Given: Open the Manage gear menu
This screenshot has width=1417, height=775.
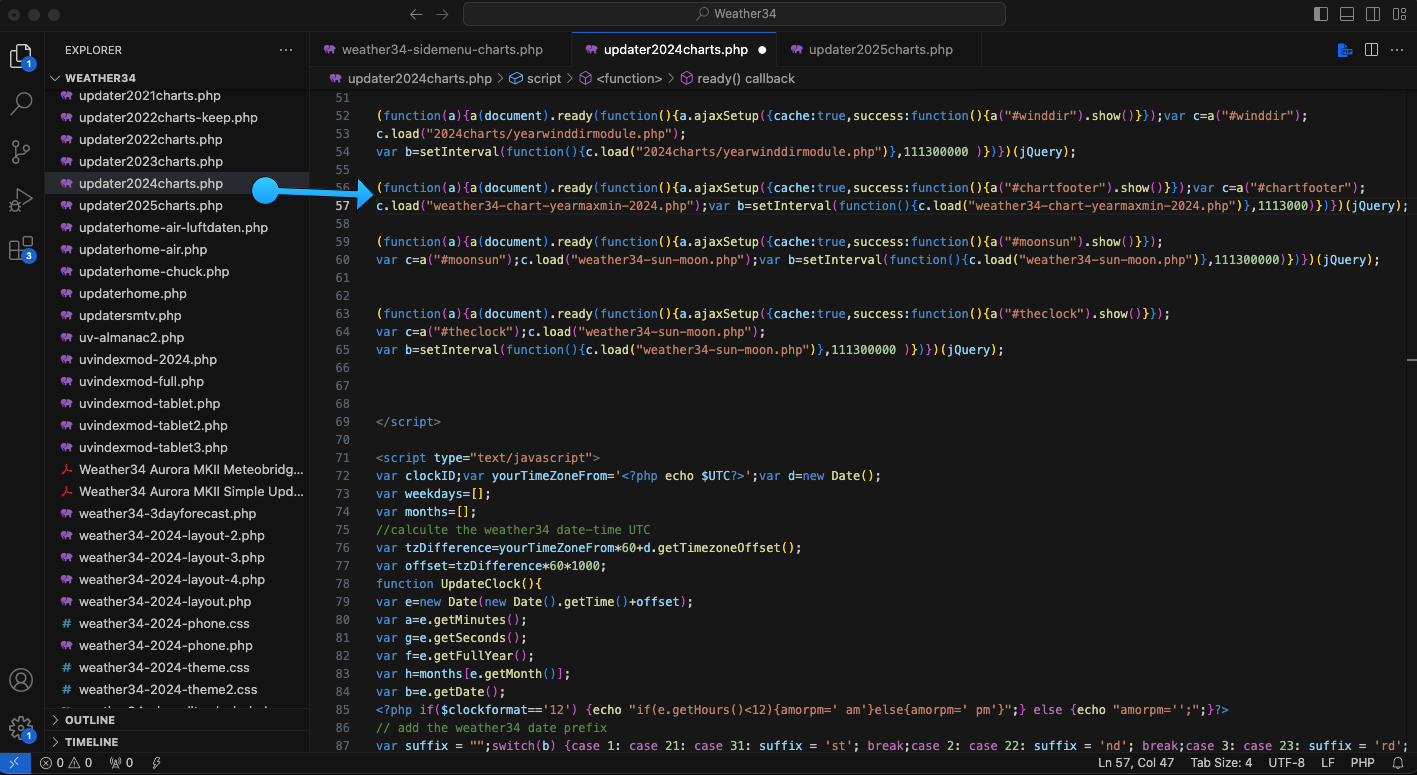Looking at the screenshot, I should point(21,728).
